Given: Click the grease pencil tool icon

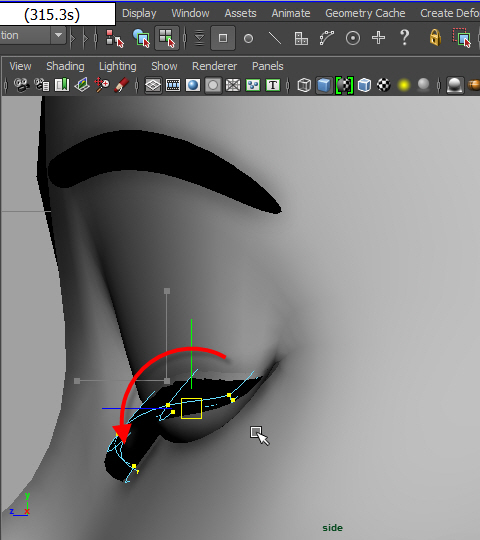Looking at the screenshot, I should click(122, 85).
